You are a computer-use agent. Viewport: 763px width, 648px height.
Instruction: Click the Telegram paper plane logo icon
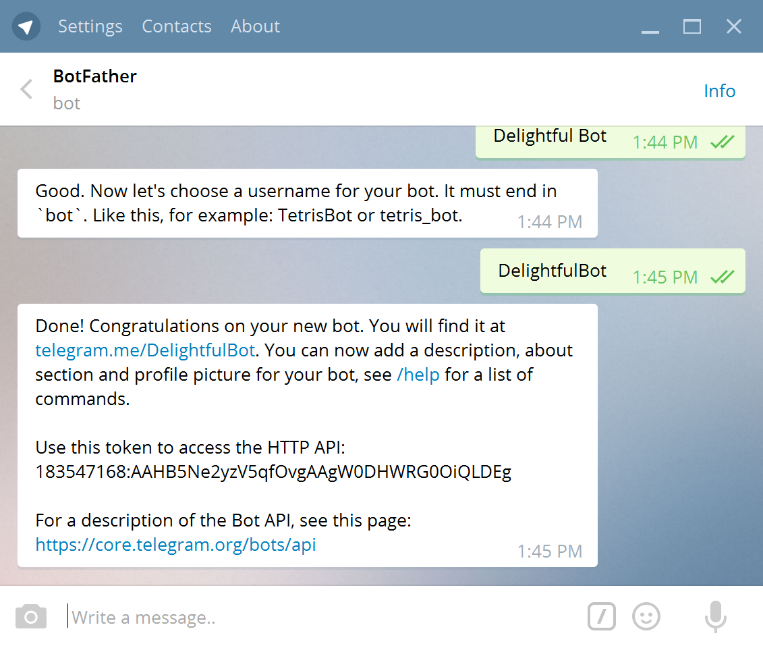click(26, 26)
